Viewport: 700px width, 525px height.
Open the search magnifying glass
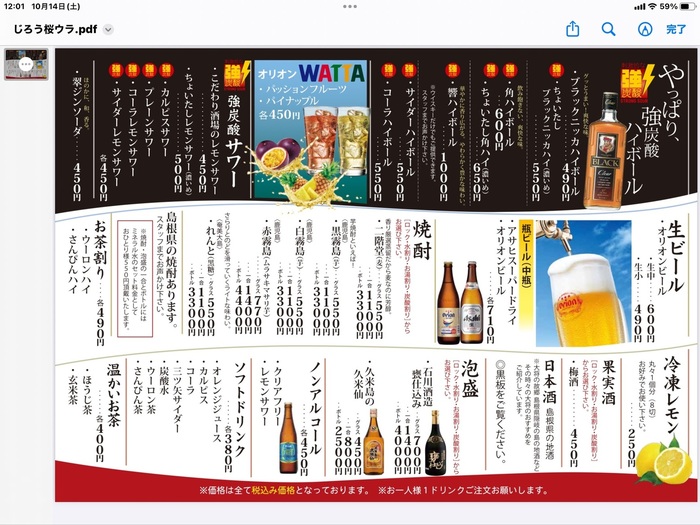tap(608, 29)
